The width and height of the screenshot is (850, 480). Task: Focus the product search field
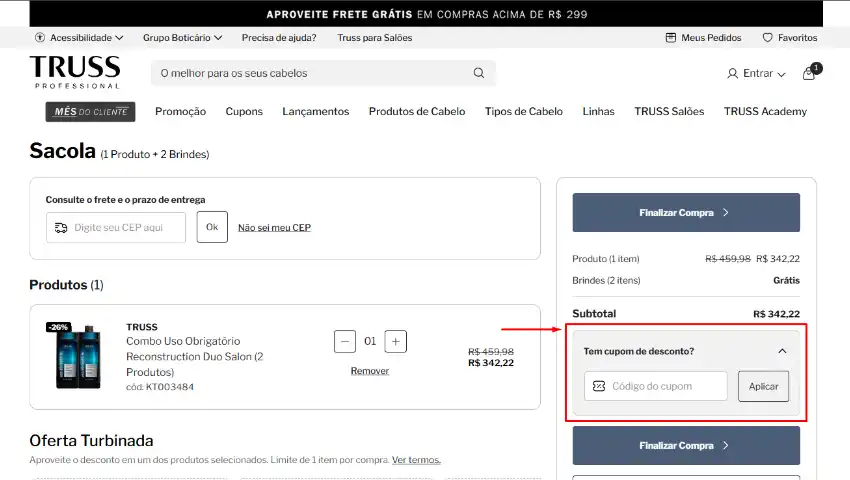click(323, 73)
